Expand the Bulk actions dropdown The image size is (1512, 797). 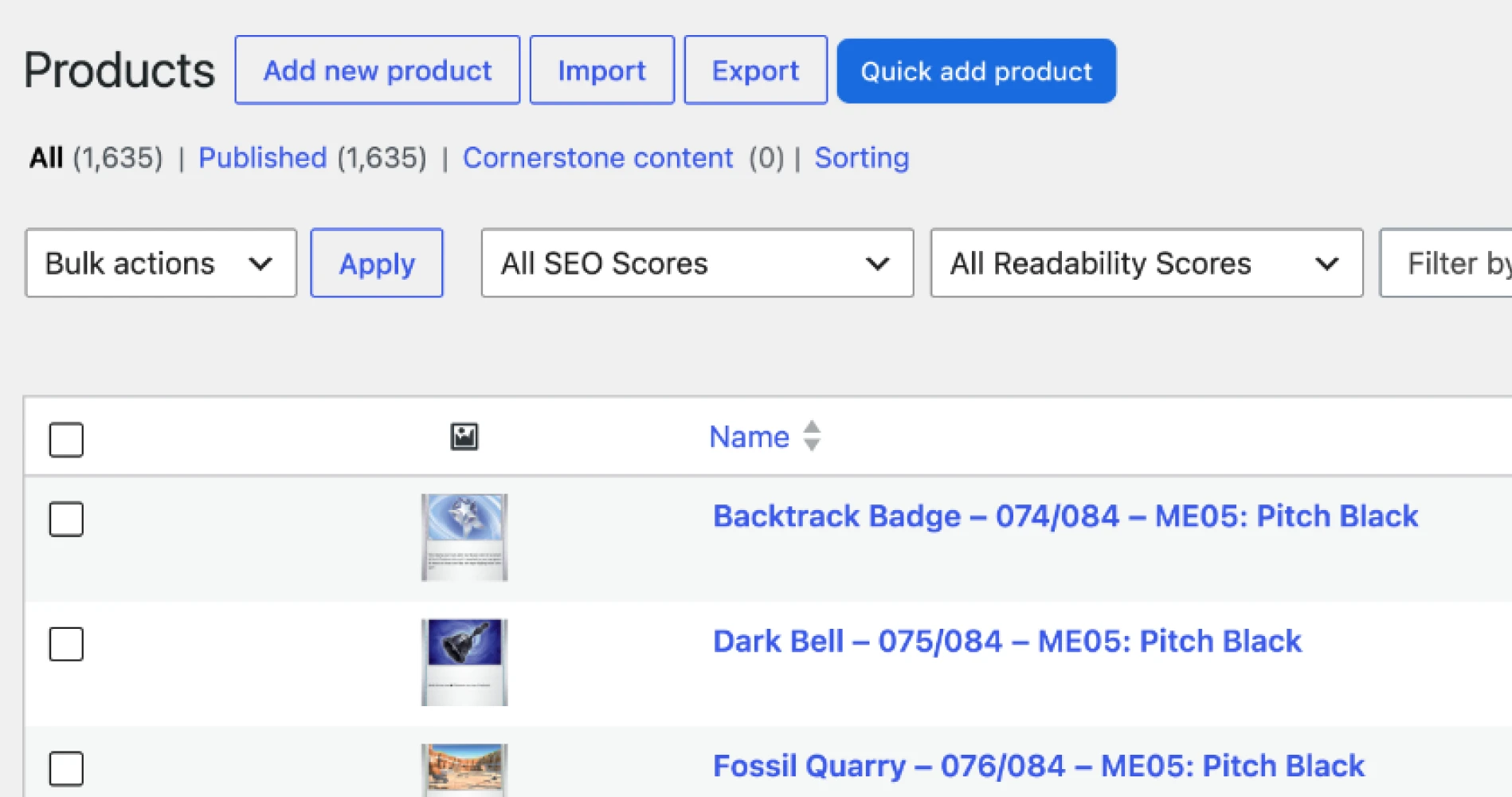161,263
